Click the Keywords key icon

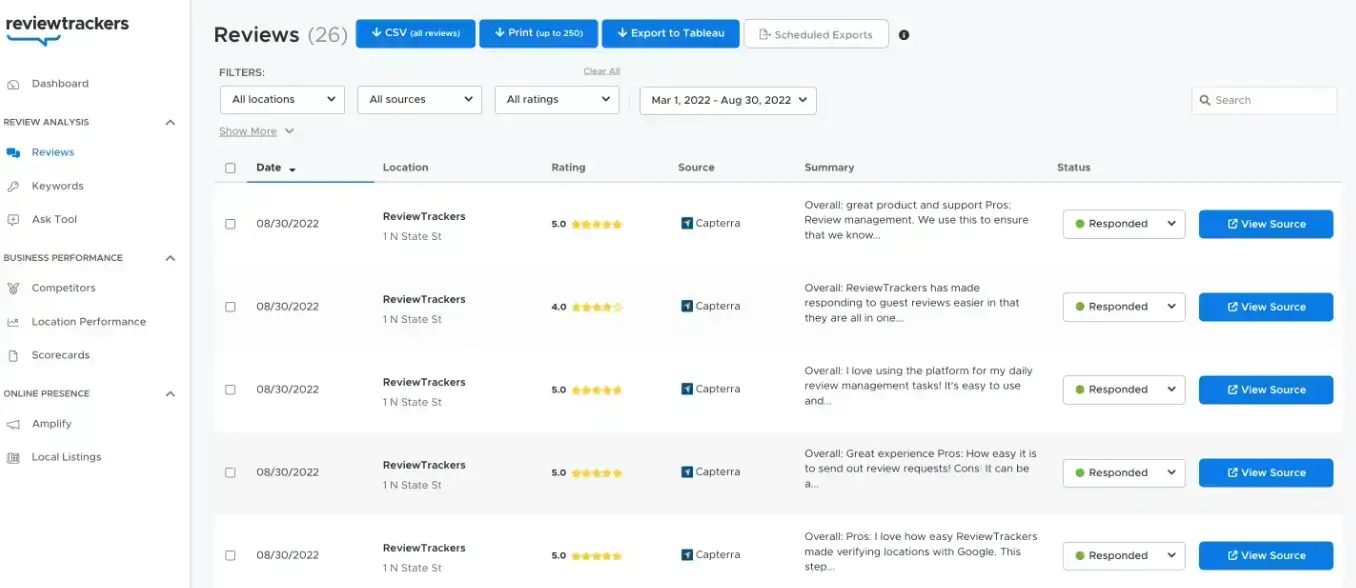point(13,186)
